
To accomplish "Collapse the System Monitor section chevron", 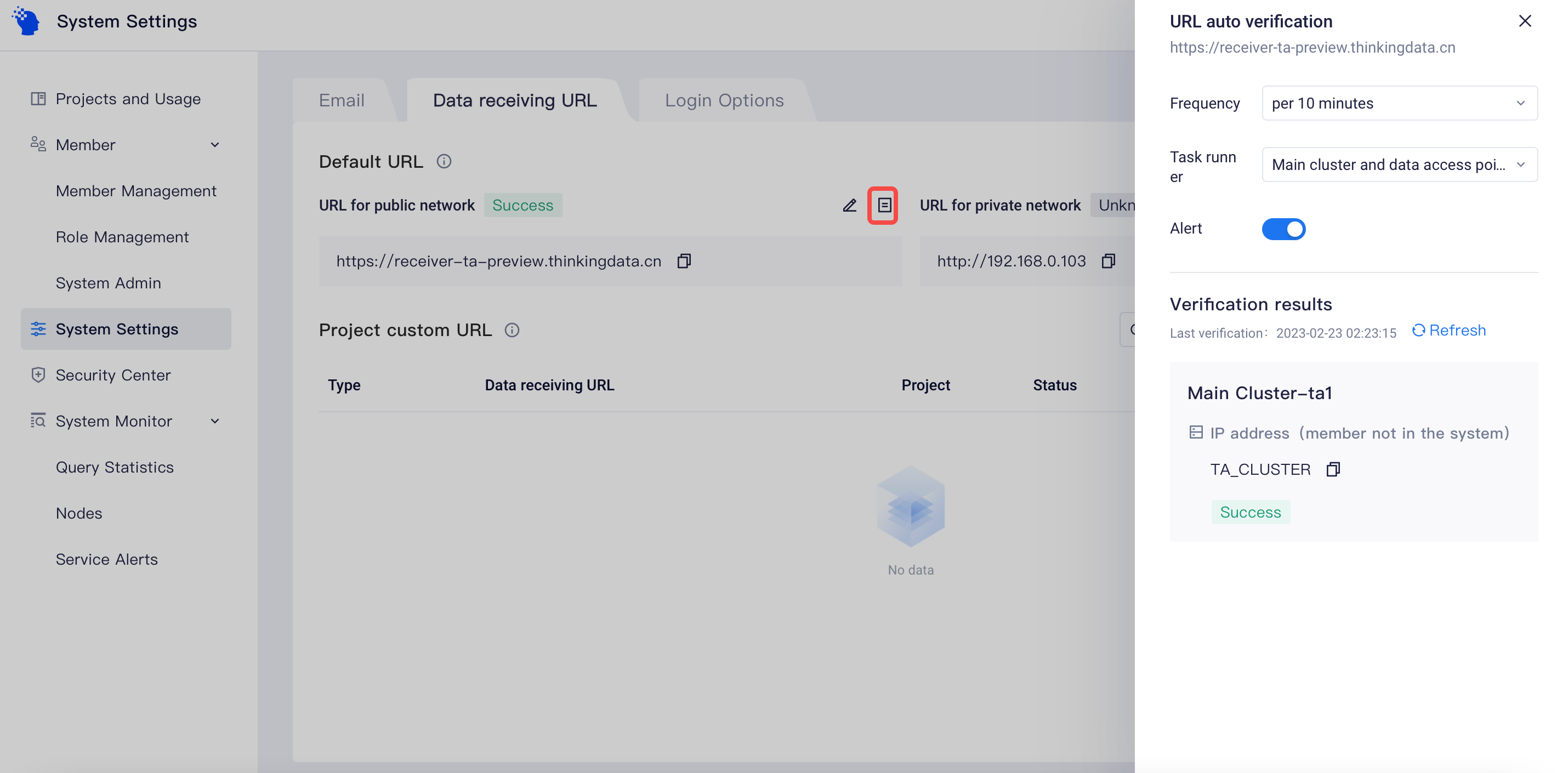I will click(215, 421).
